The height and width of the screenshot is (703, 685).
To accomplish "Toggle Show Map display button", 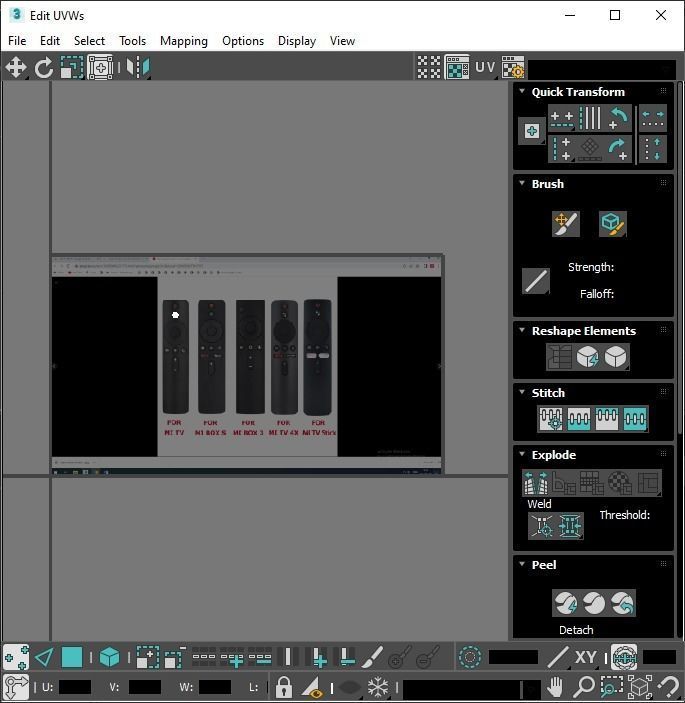I will pyautogui.click(x=457, y=68).
